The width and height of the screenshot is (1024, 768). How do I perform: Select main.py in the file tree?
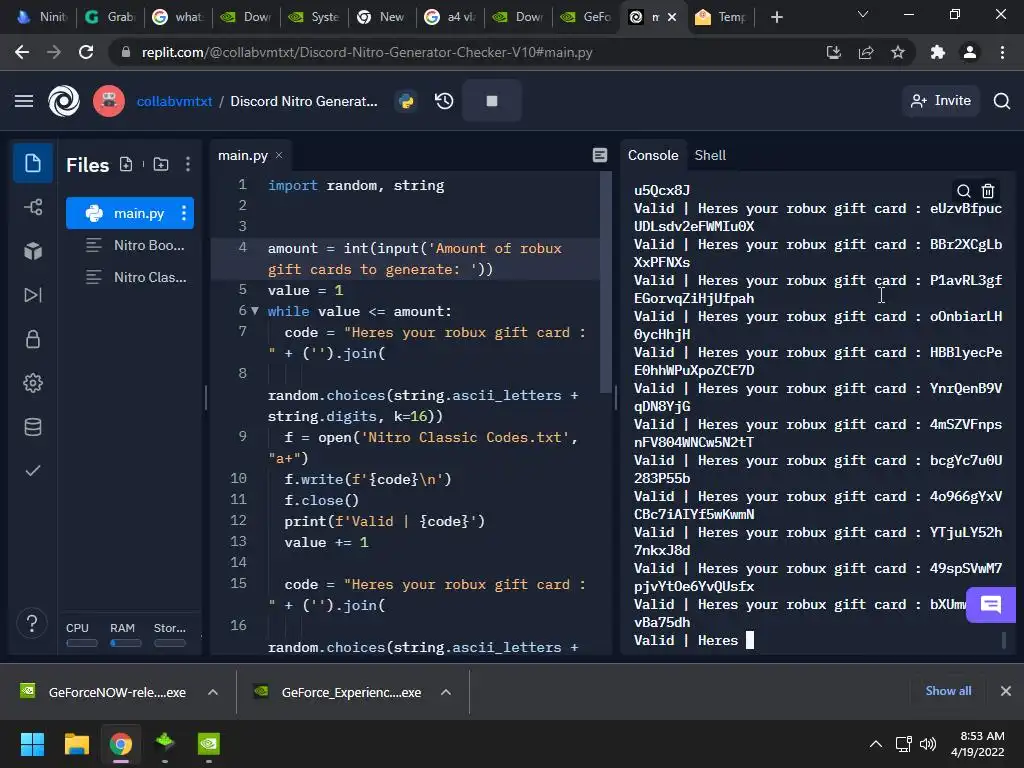(x=130, y=213)
